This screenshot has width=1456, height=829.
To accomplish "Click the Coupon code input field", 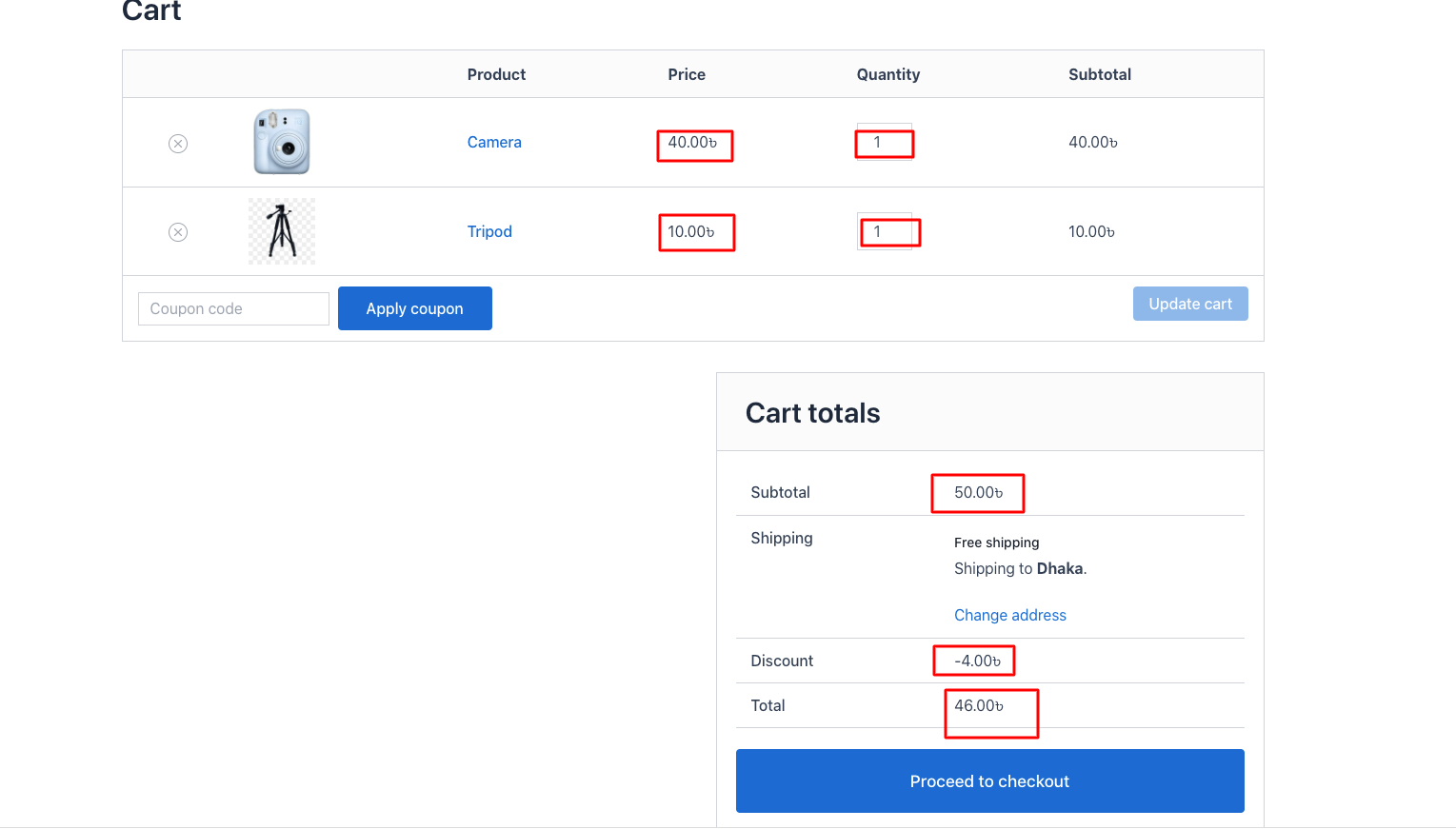I will coord(233,308).
